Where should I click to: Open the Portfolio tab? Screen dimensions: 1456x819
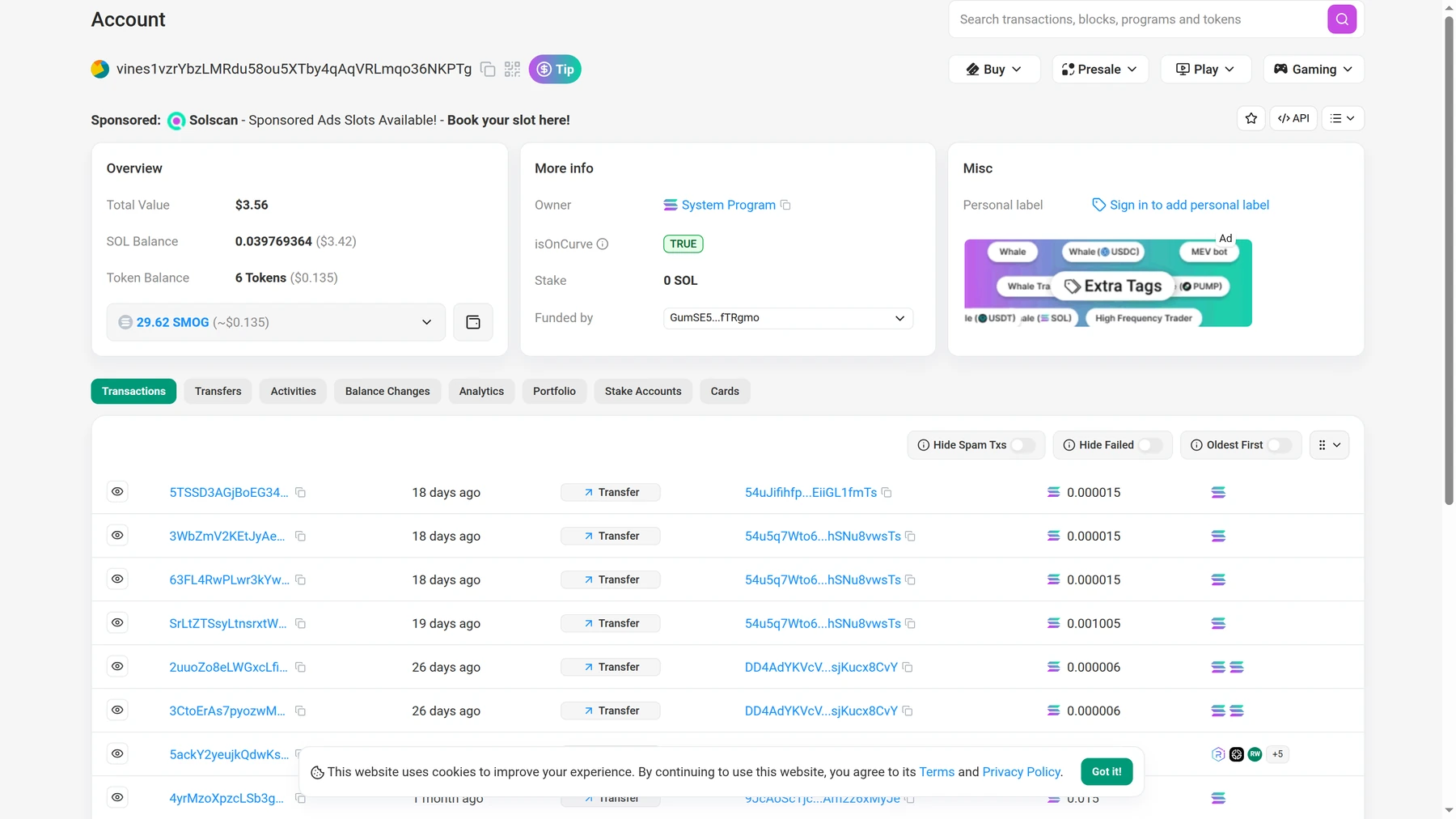554,392
